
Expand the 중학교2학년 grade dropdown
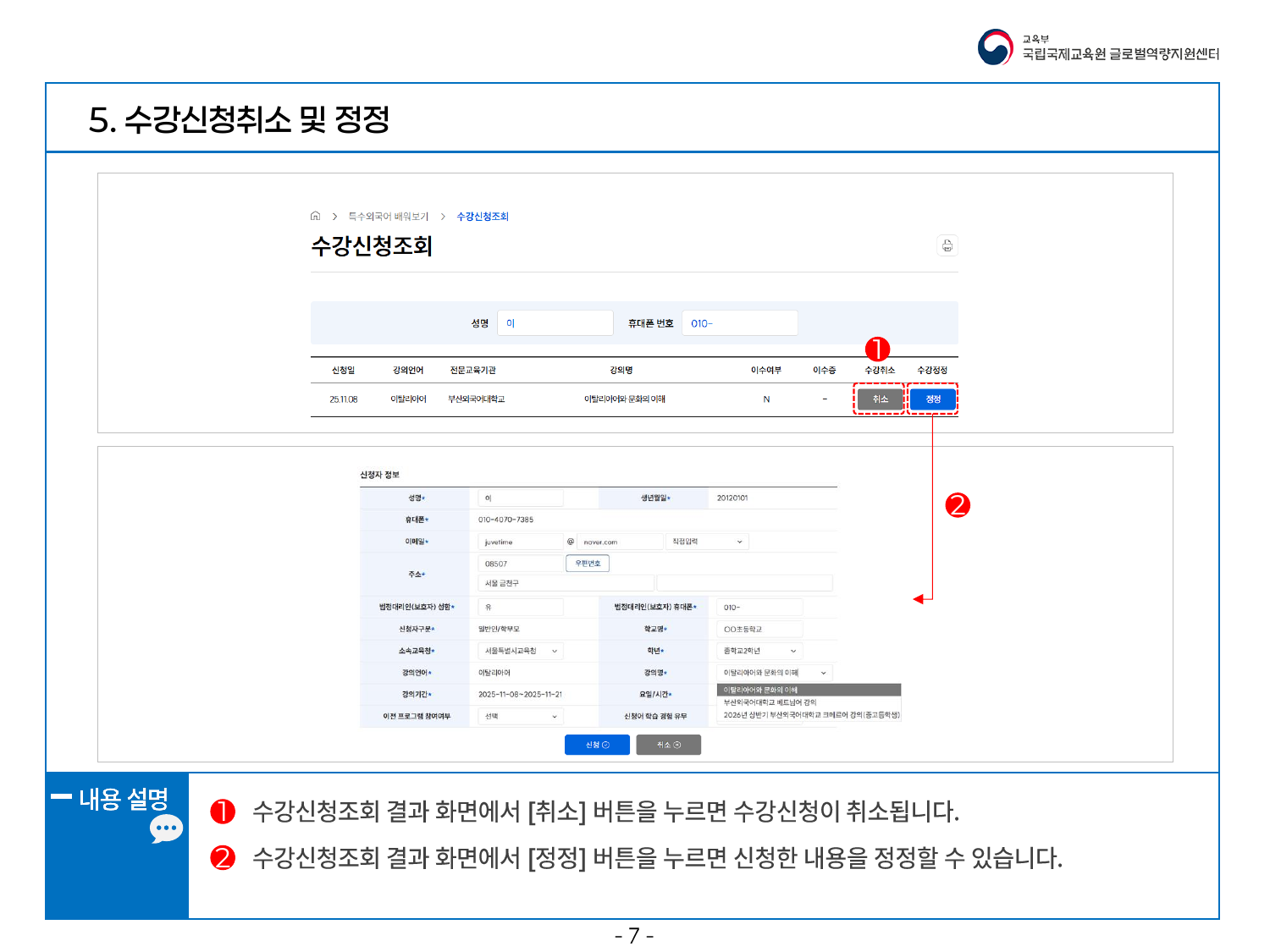(x=759, y=651)
